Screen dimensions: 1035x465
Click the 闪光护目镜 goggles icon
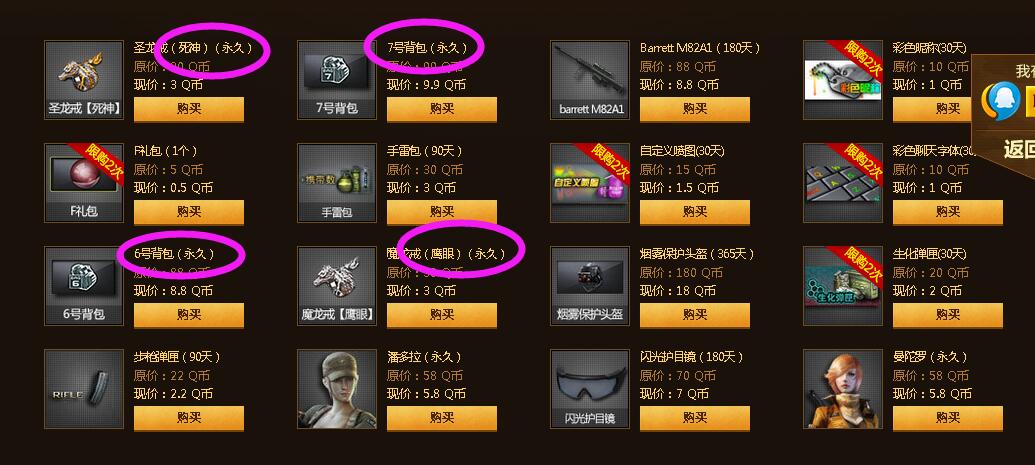pyautogui.click(x=589, y=389)
